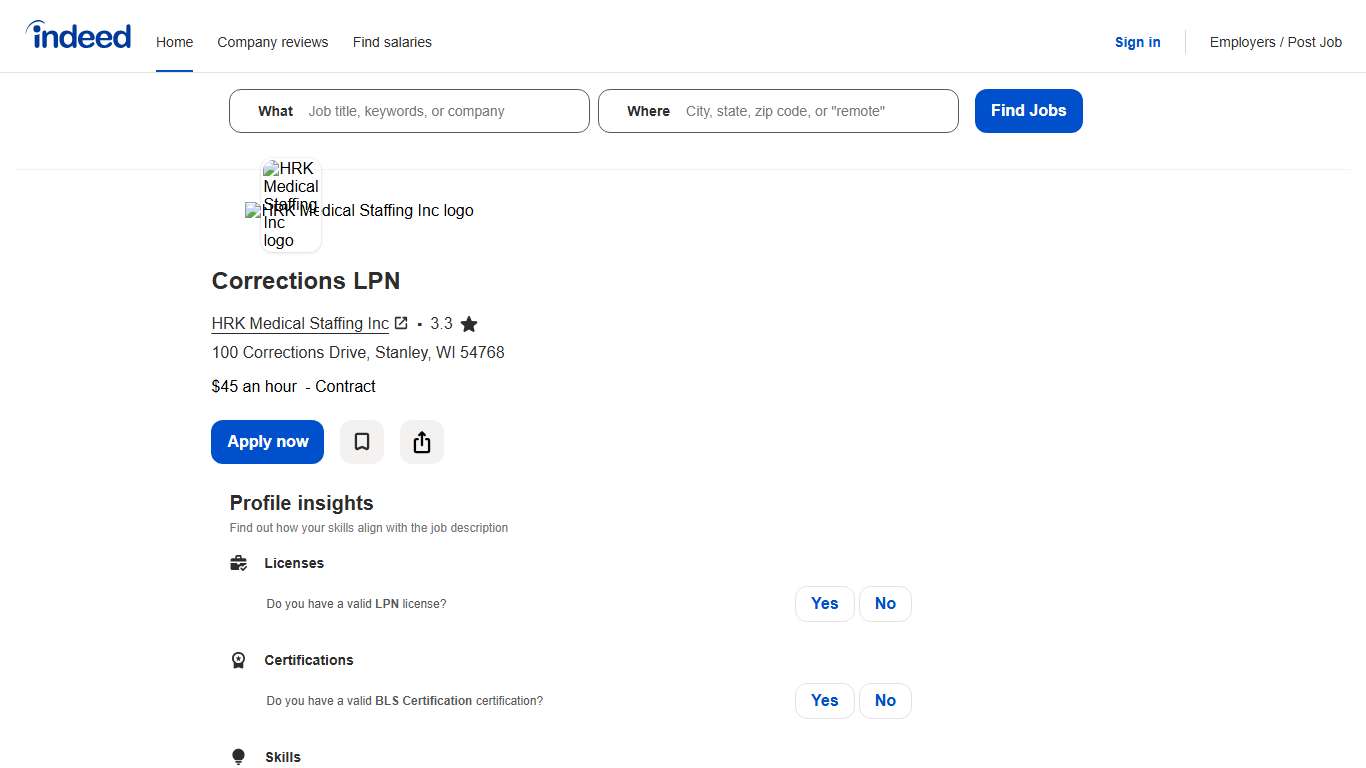Click the HRK Medical Staffing logo thumbnail

click(290, 204)
